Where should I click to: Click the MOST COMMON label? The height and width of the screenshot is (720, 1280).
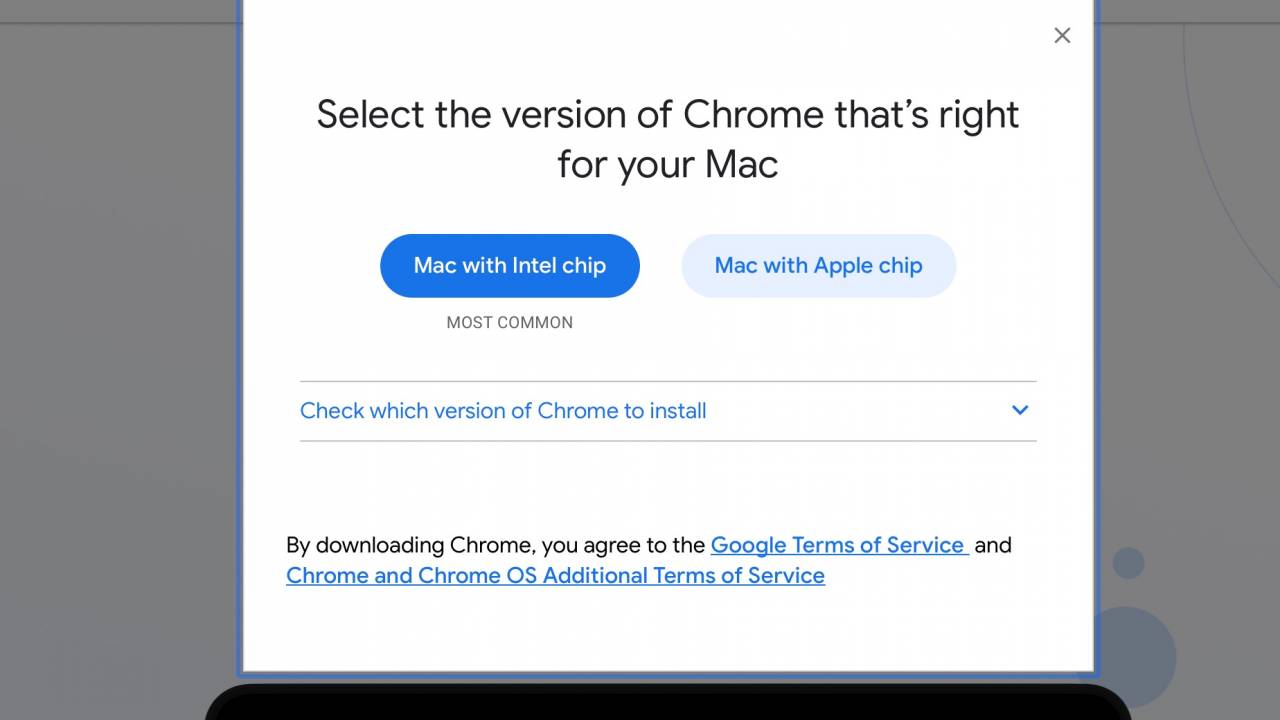coord(509,322)
